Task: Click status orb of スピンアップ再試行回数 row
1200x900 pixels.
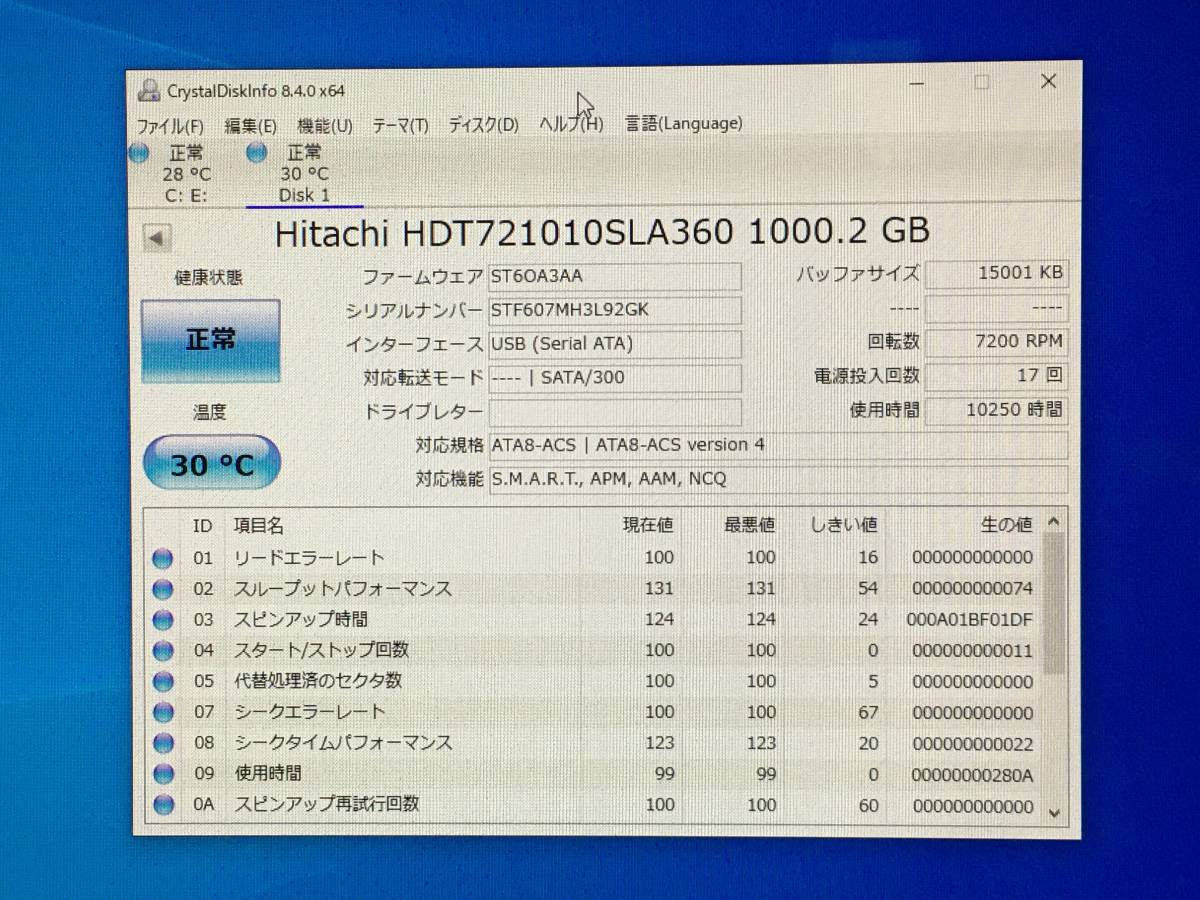Action: coord(163,804)
